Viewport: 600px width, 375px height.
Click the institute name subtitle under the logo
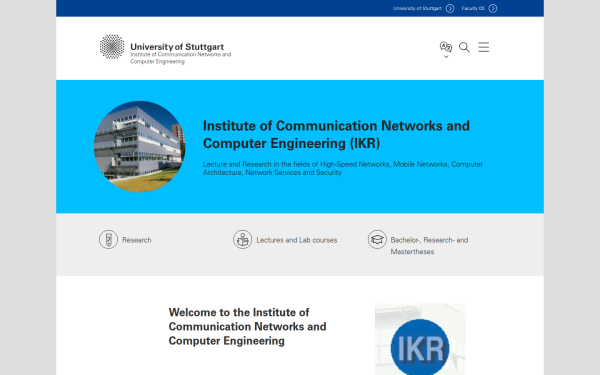tap(181, 58)
